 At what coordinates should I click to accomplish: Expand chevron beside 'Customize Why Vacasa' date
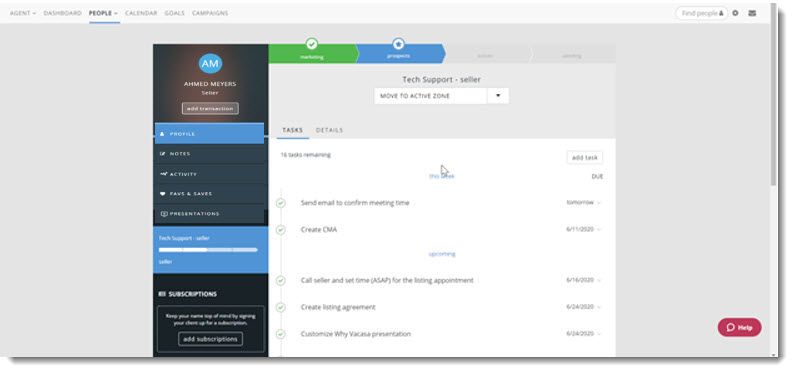click(x=599, y=334)
